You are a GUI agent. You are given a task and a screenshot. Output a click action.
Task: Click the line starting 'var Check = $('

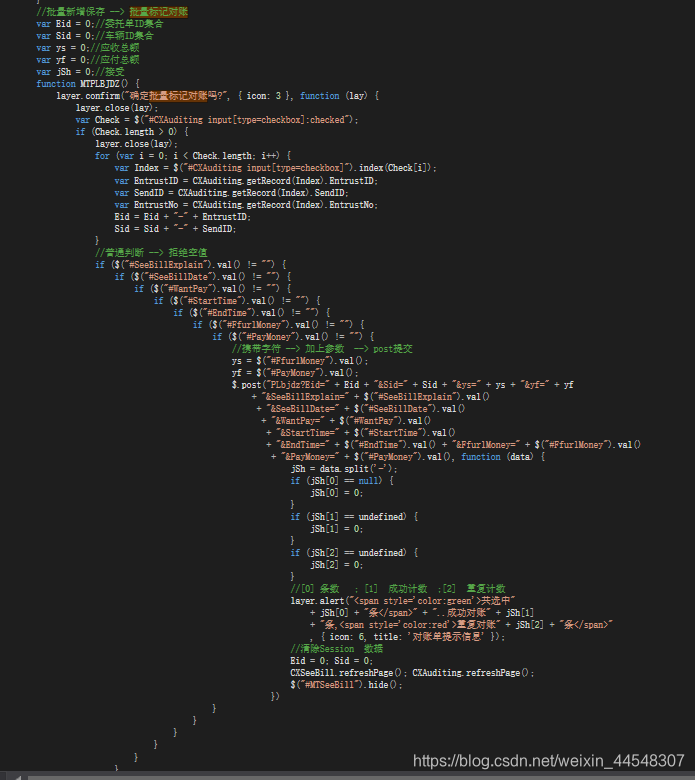click(217, 120)
